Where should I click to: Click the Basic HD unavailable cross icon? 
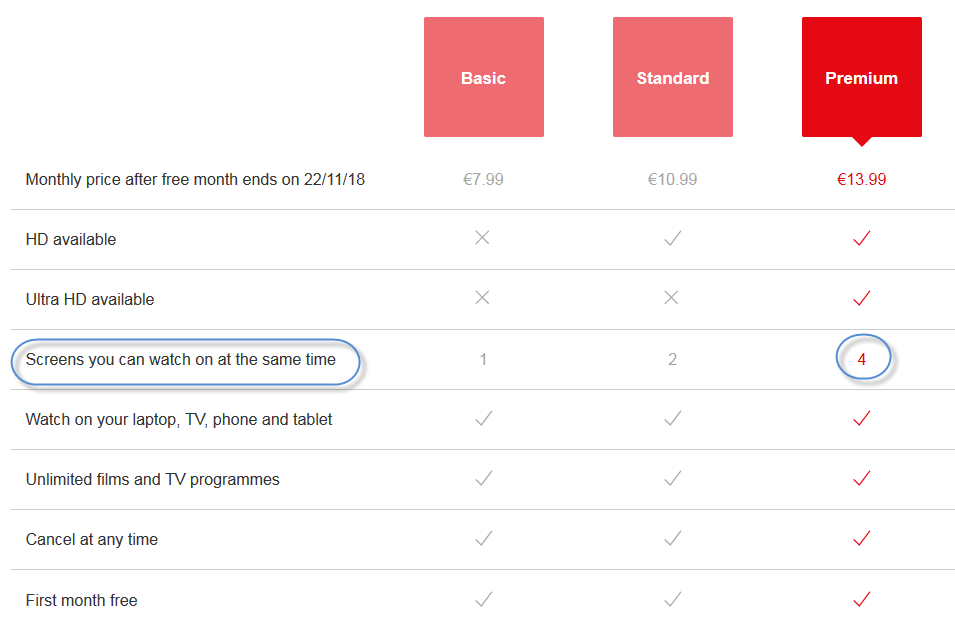coord(483,238)
